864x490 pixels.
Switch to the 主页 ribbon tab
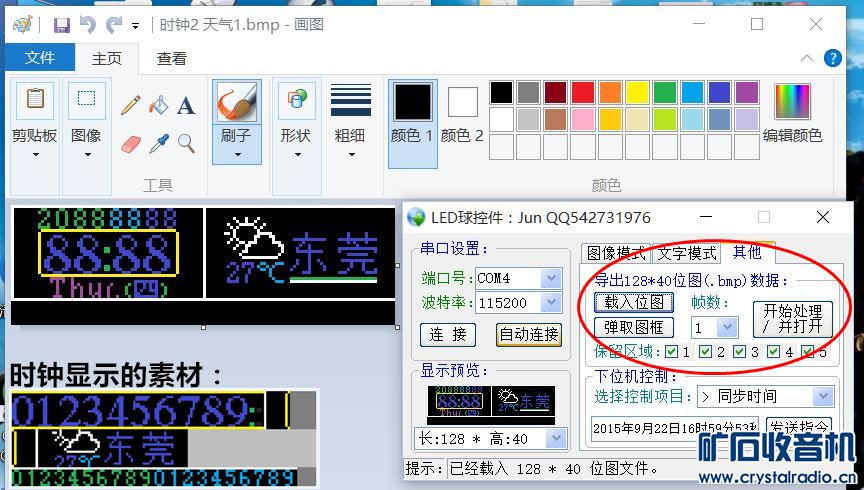pyautogui.click(x=106, y=58)
